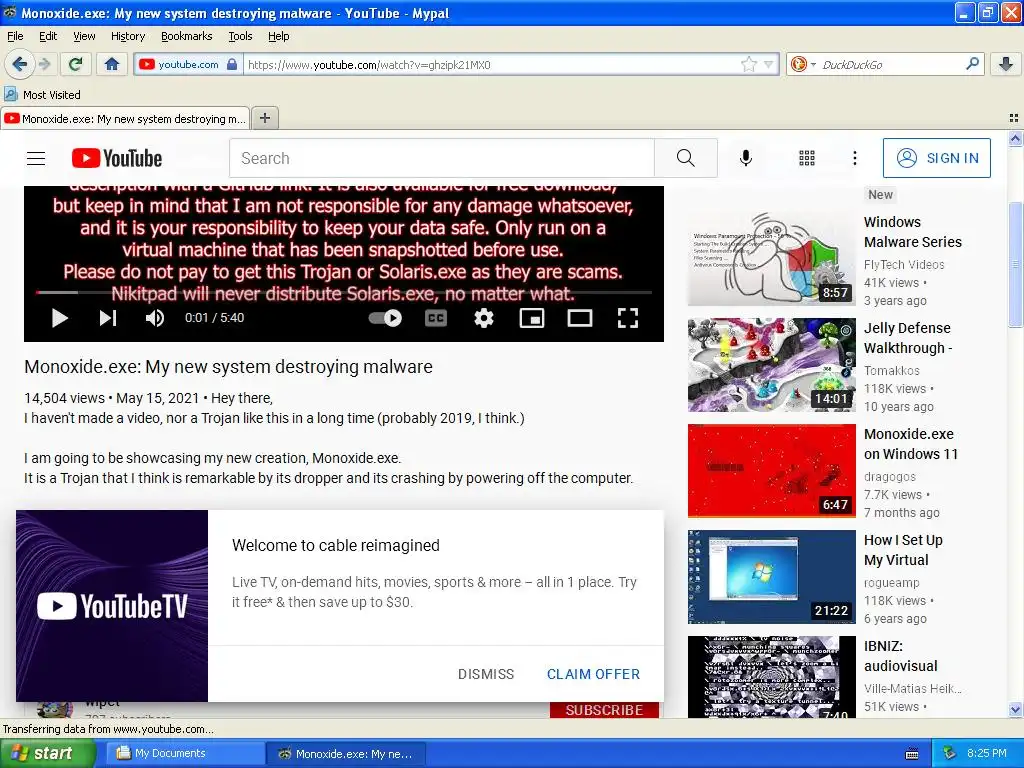This screenshot has width=1024, height=768.
Task: Start voice search with microphone icon
Action: pos(745,158)
